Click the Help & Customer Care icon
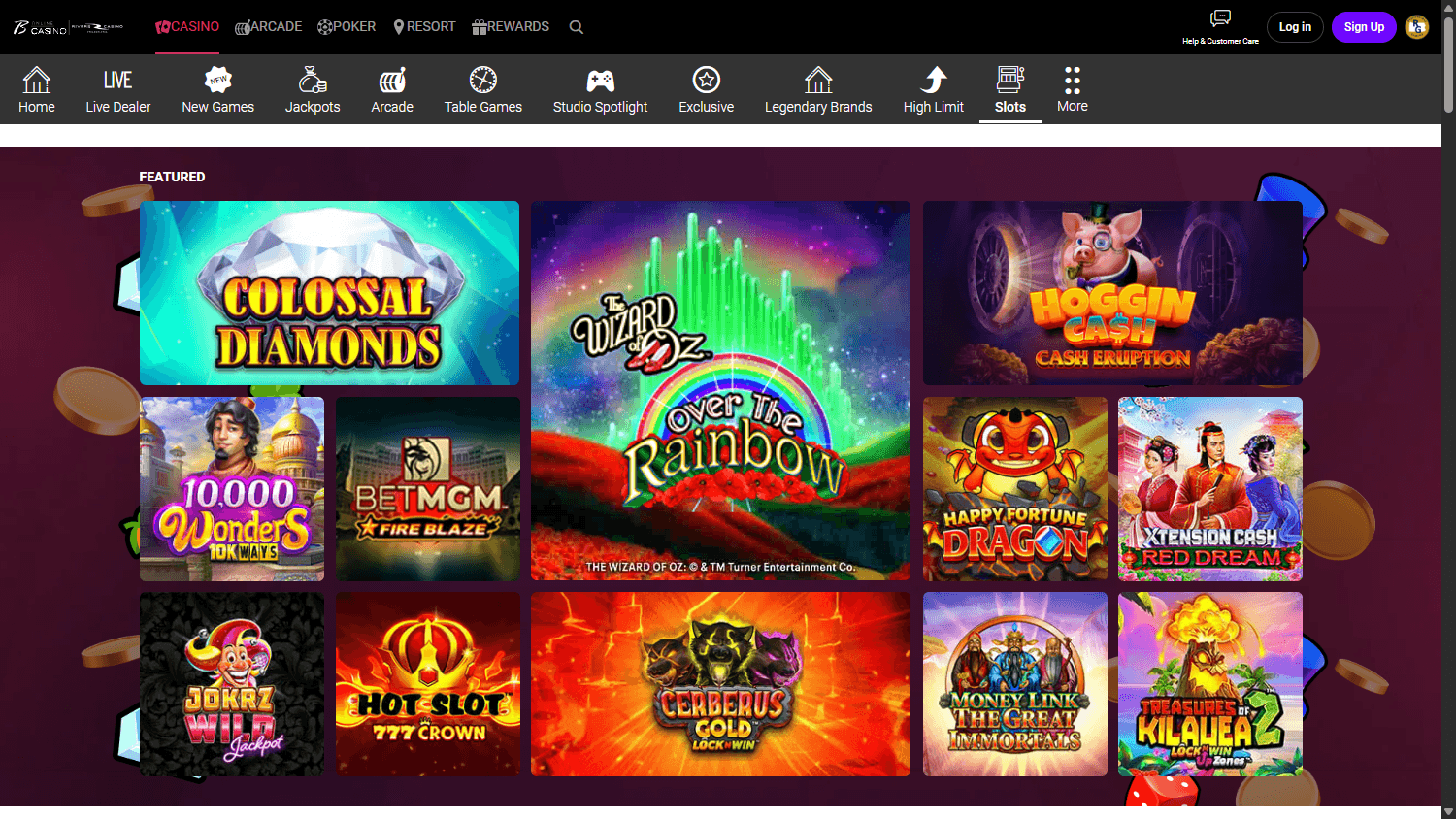The height and width of the screenshot is (819, 1456). pyautogui.click(x=1218, y=19)
